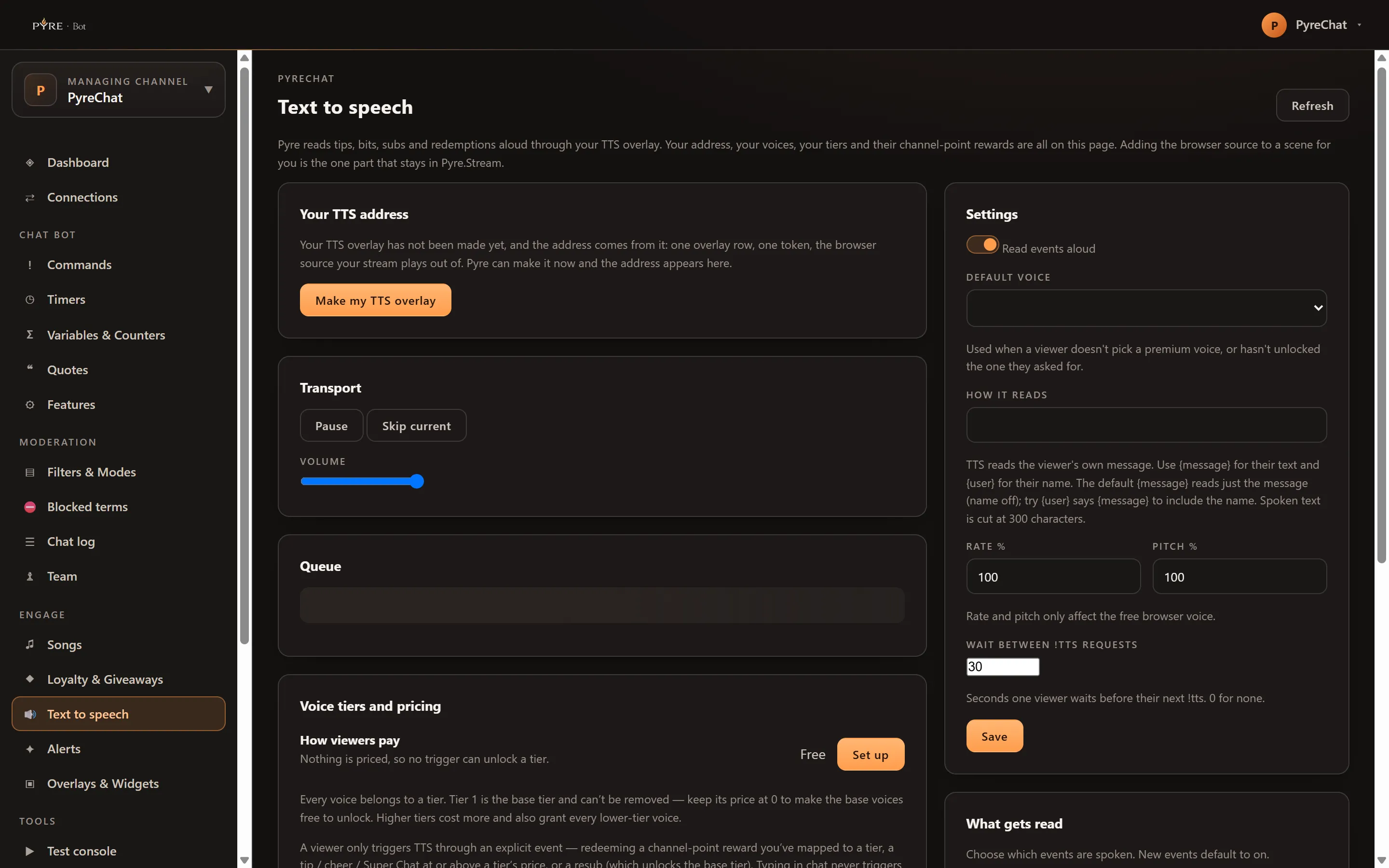Click the Quotes quotation mark icon

[x=30, y=368]
